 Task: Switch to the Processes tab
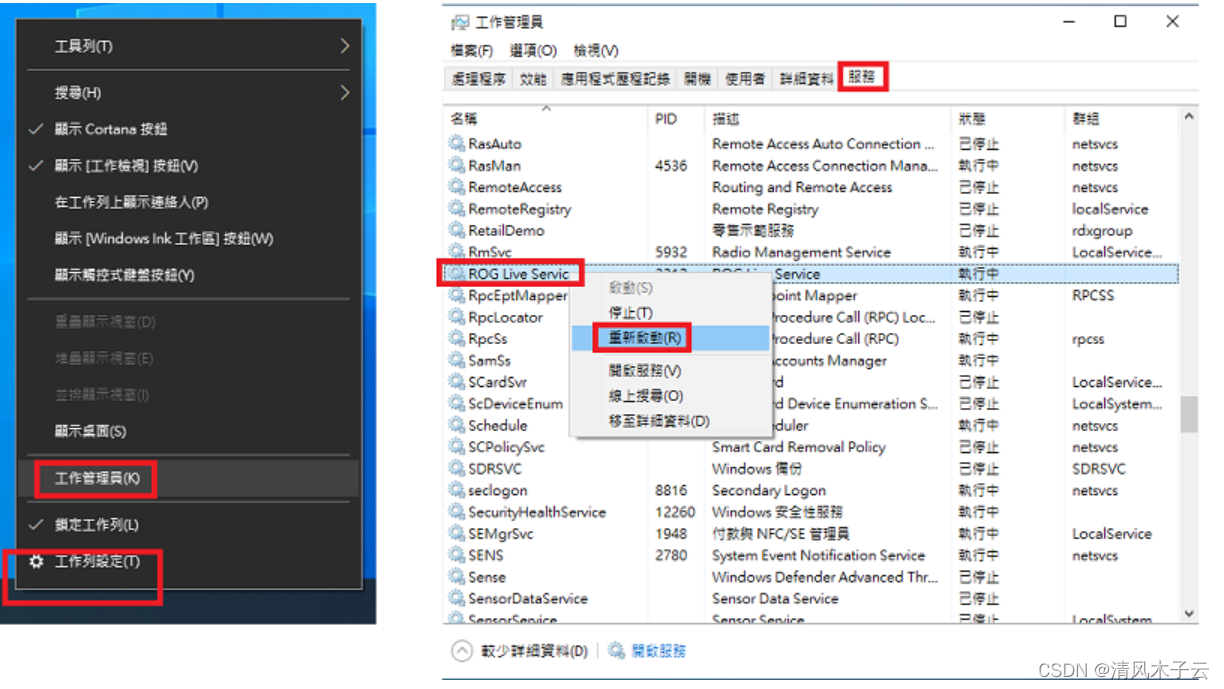pos(479,79)
